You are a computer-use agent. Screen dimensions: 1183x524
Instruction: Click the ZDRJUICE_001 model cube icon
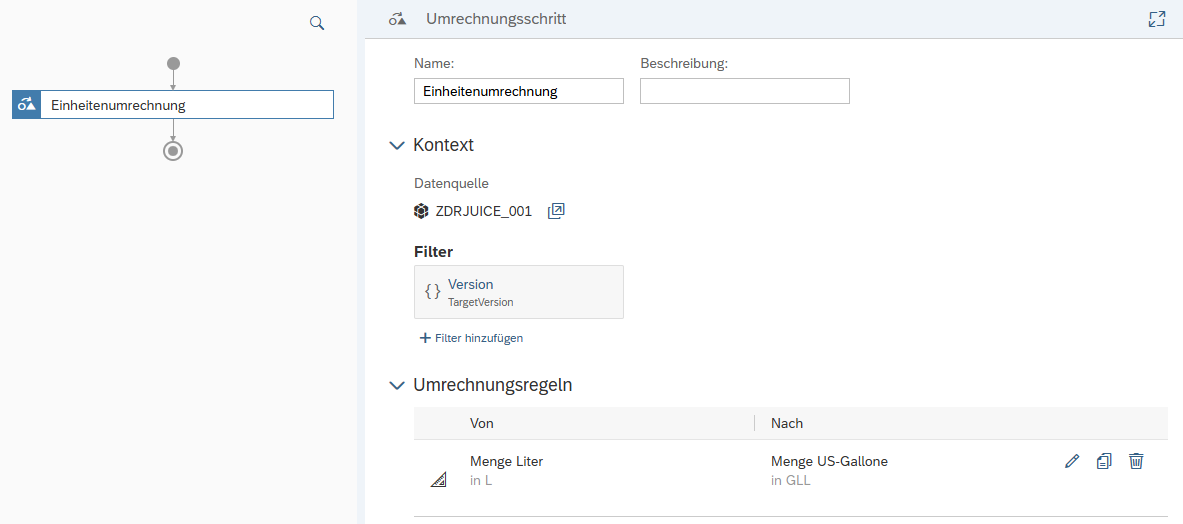click(421, 212)
